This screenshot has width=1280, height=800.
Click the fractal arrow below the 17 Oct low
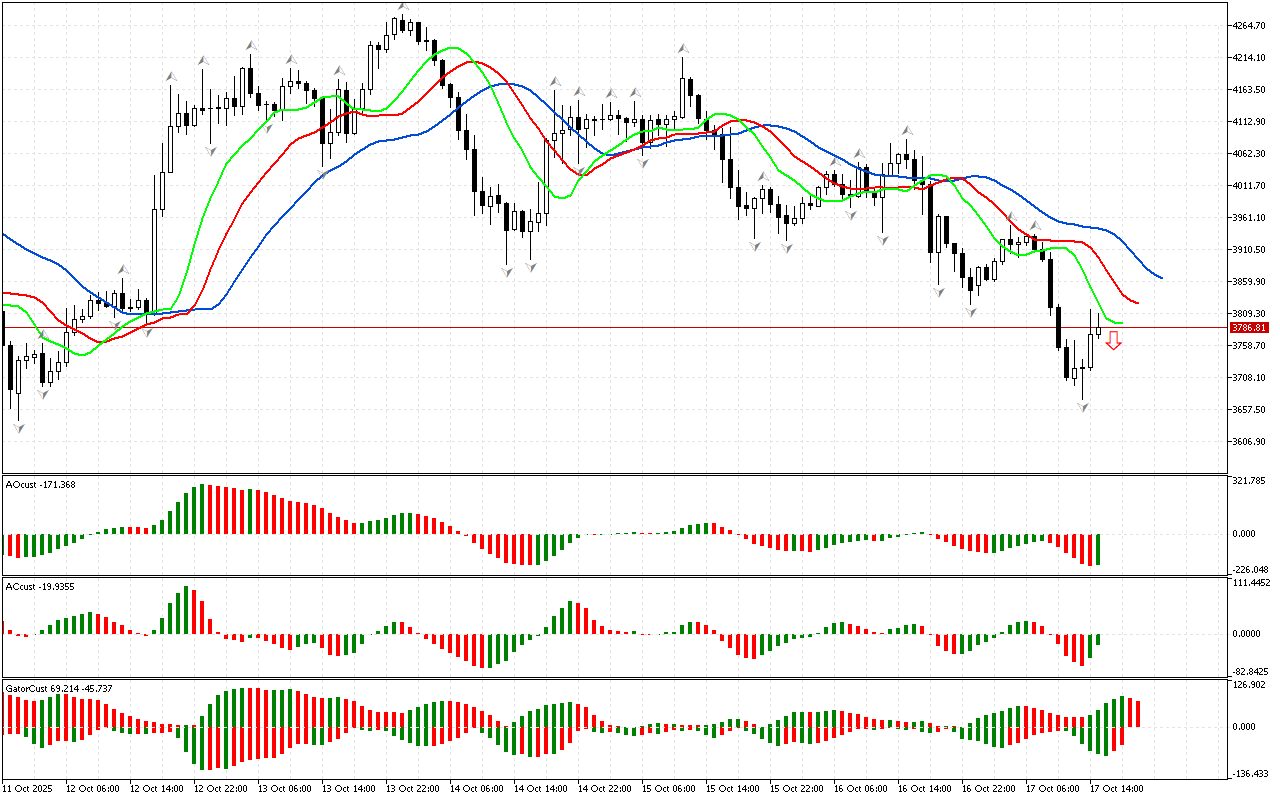coord(1083,407)
